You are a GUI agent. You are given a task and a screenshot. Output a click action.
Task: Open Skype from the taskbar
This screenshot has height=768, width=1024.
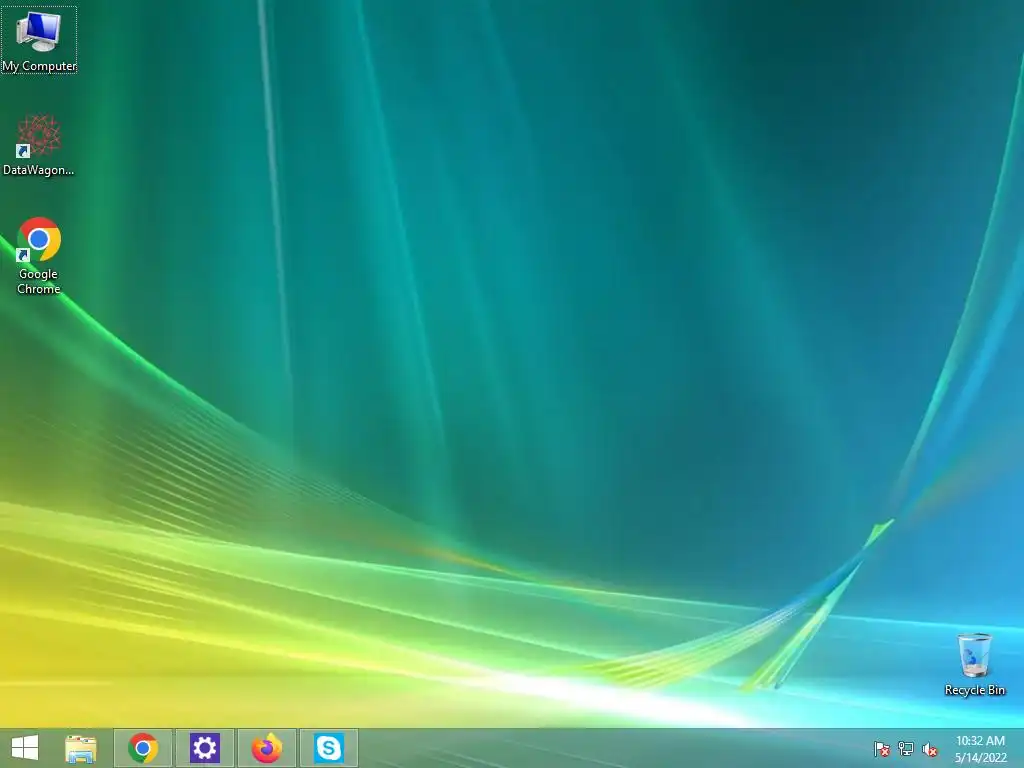[x=328, y=748]
